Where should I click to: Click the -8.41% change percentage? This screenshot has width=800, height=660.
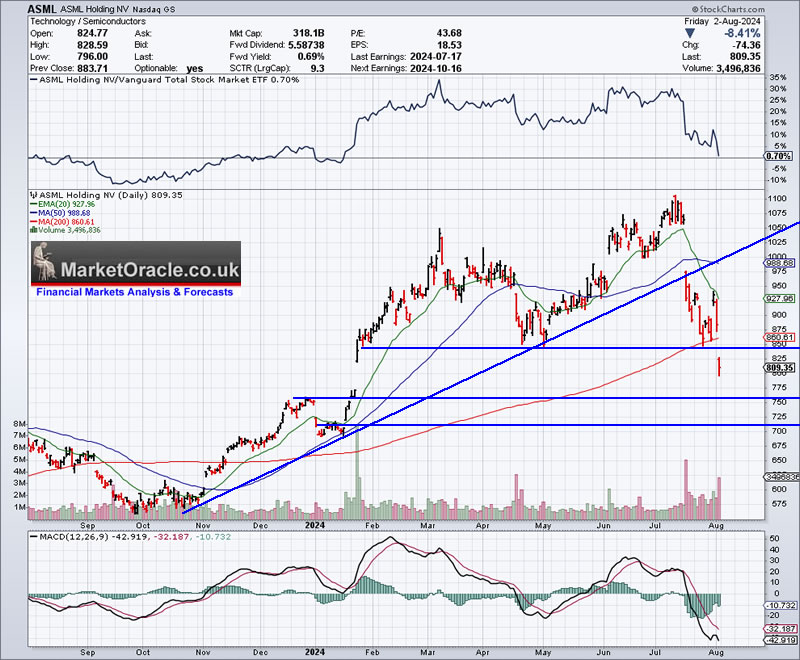[x=742, y=33]
